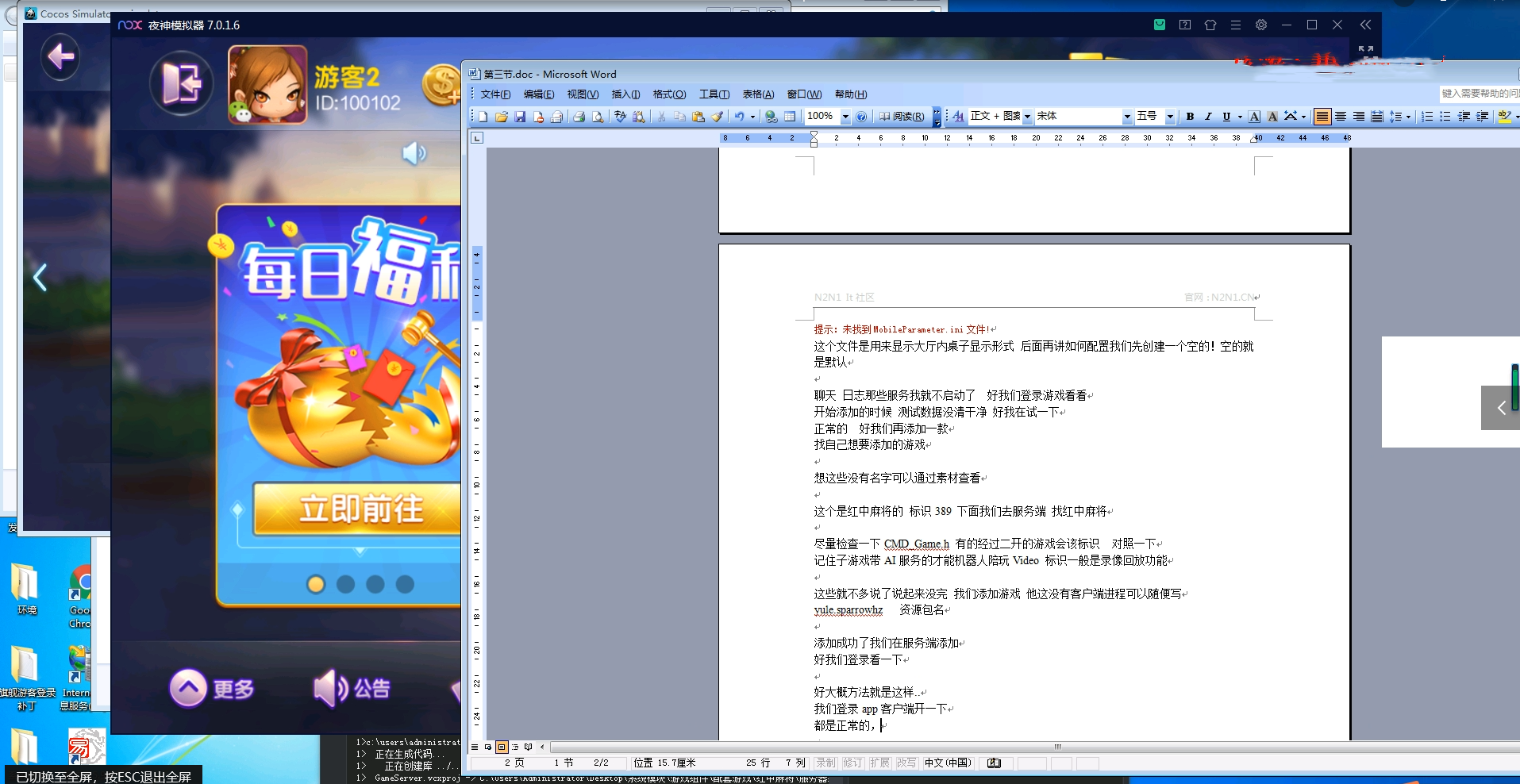Open the 宋体 font name dropdown

[1126, 117]
